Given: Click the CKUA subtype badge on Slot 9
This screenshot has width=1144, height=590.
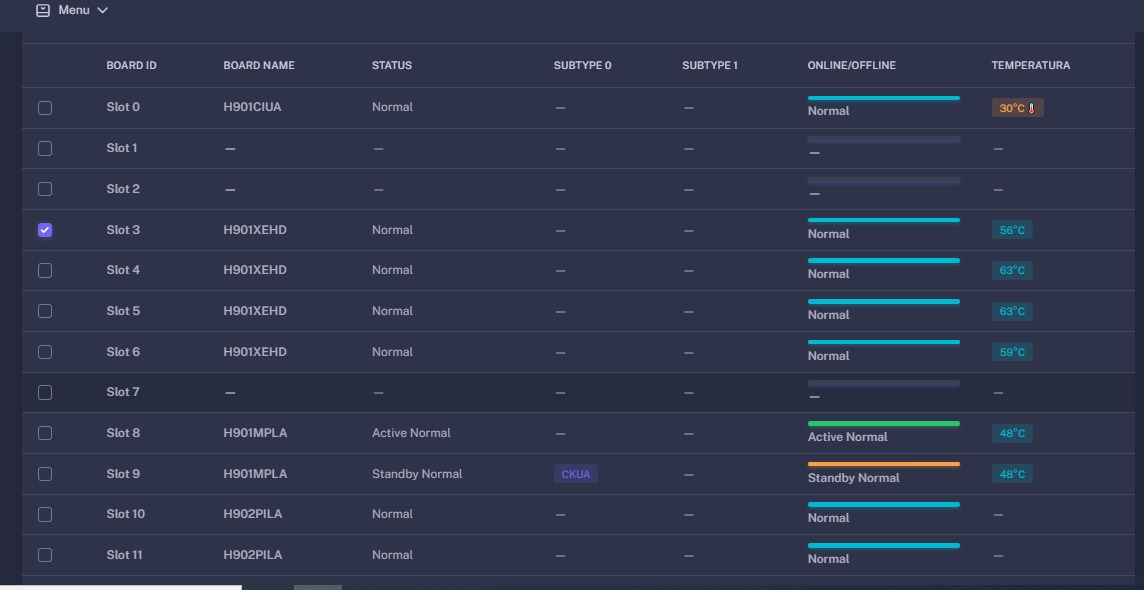Looking at the screenshot, I should (575, 474).
